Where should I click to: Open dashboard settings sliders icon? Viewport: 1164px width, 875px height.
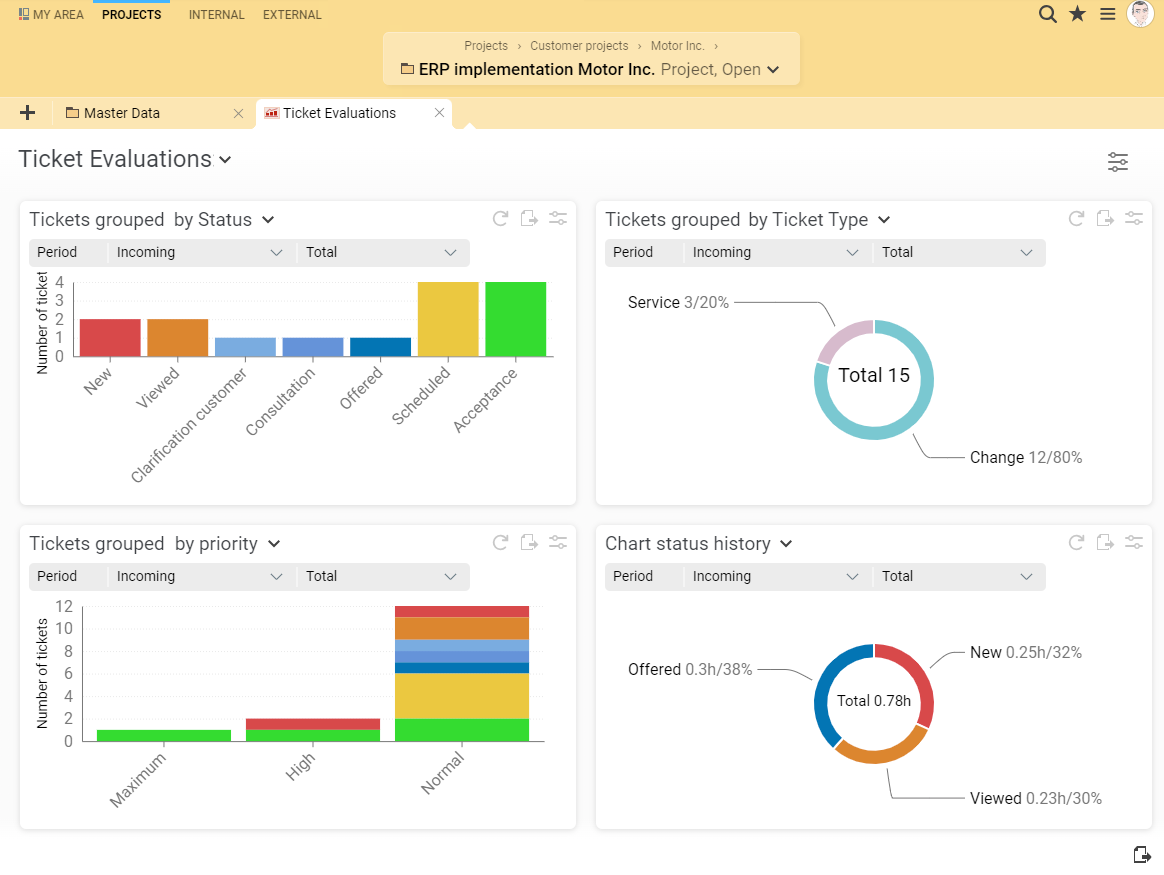tap(1118, 162)
